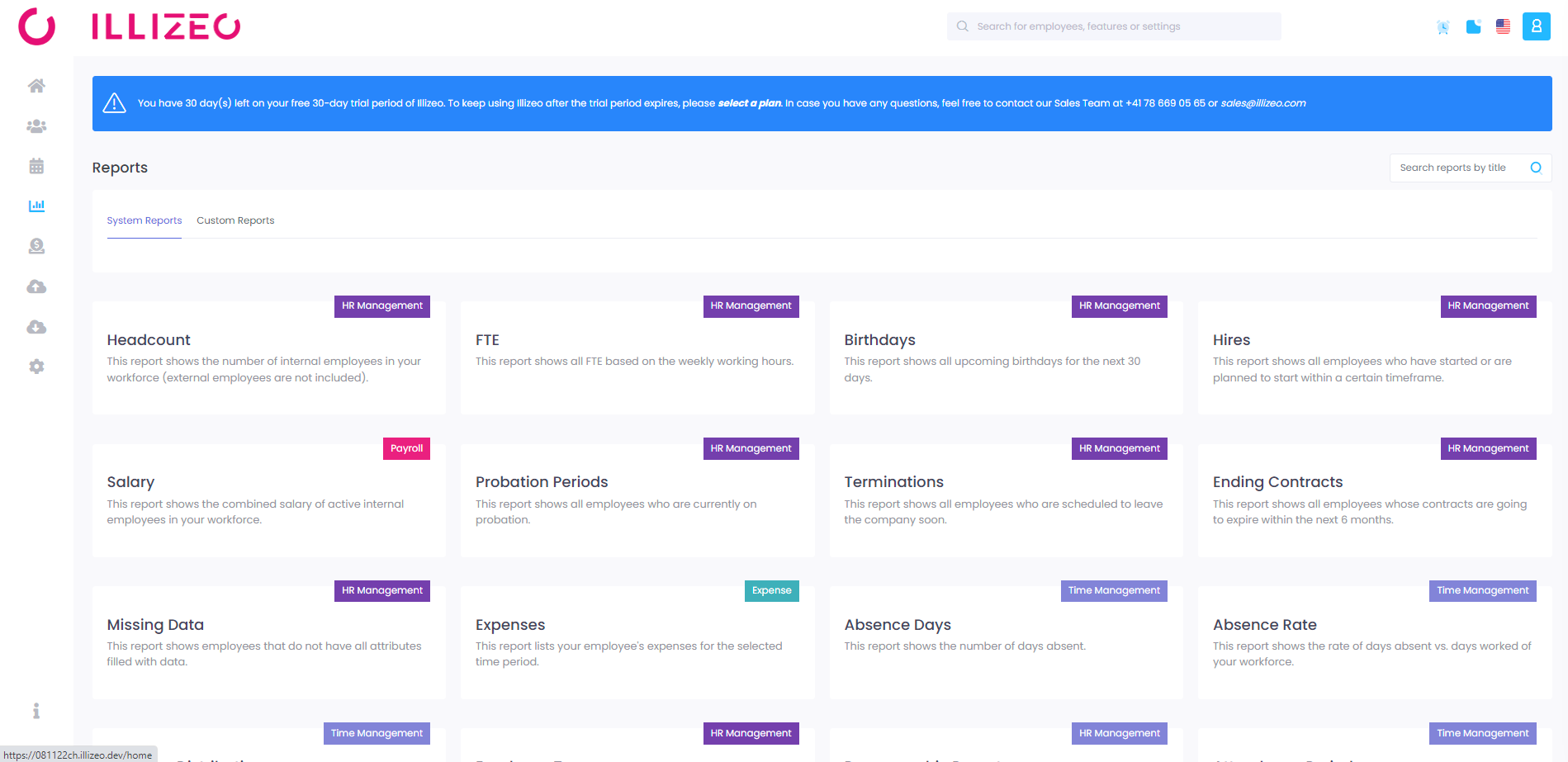Open the Birthdays report
This screenshot has height=762, width=1568.
pyautogui.click(x=1007, y=357)
